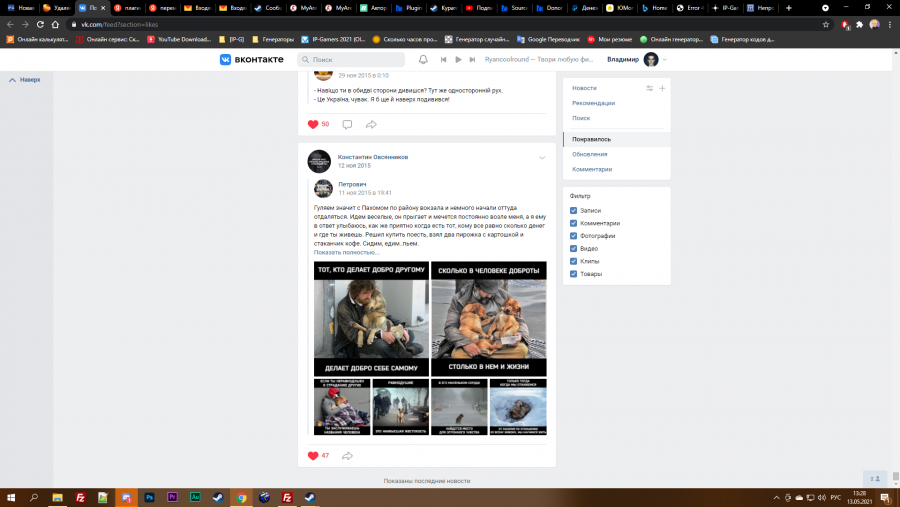The image size is (900, 507).
Task: Unlike the post with 47 likes
Action: [x=313, y=455]
